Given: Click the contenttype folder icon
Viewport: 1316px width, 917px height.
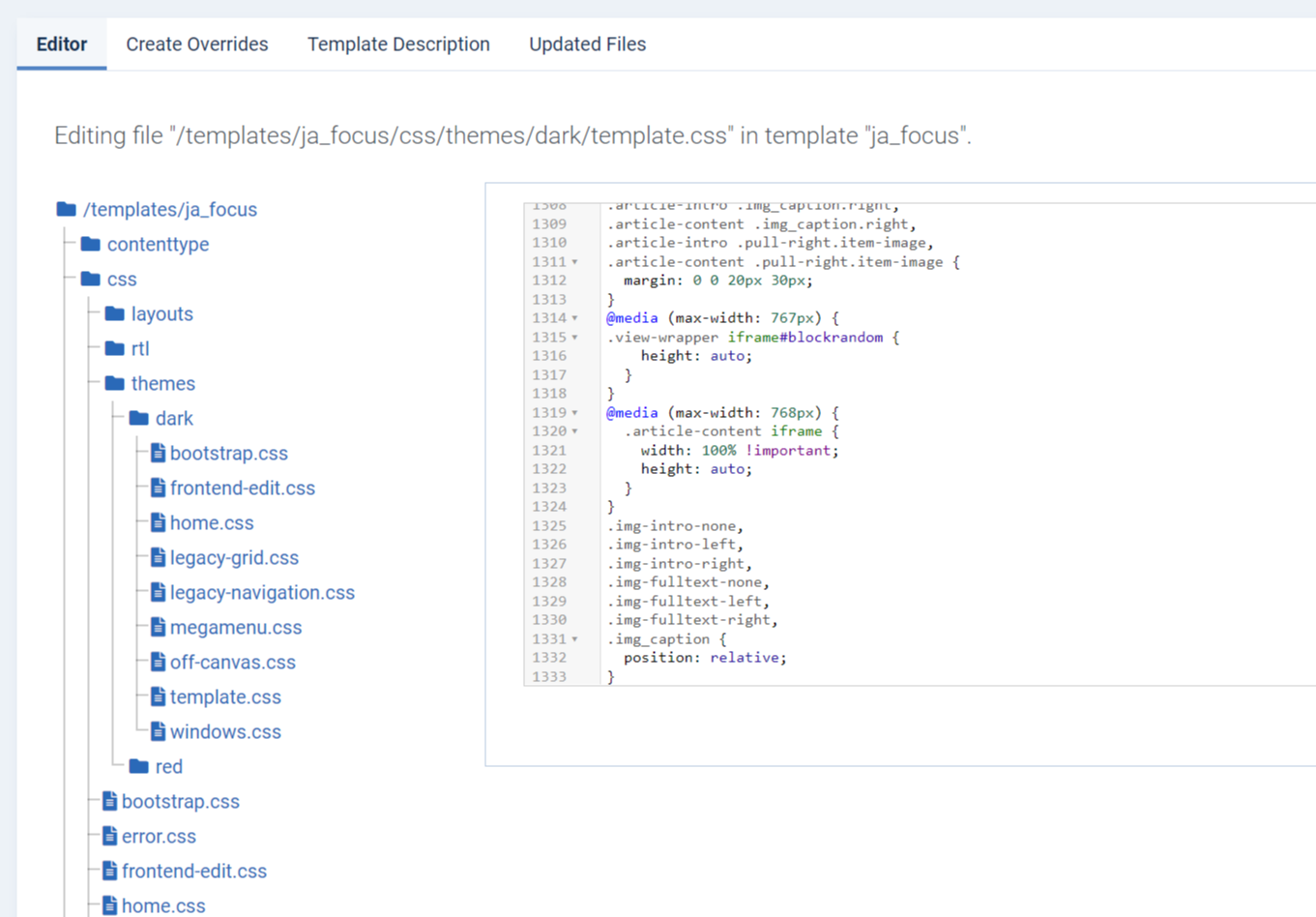Looking at the screenshot, I should tap(91, 244).
